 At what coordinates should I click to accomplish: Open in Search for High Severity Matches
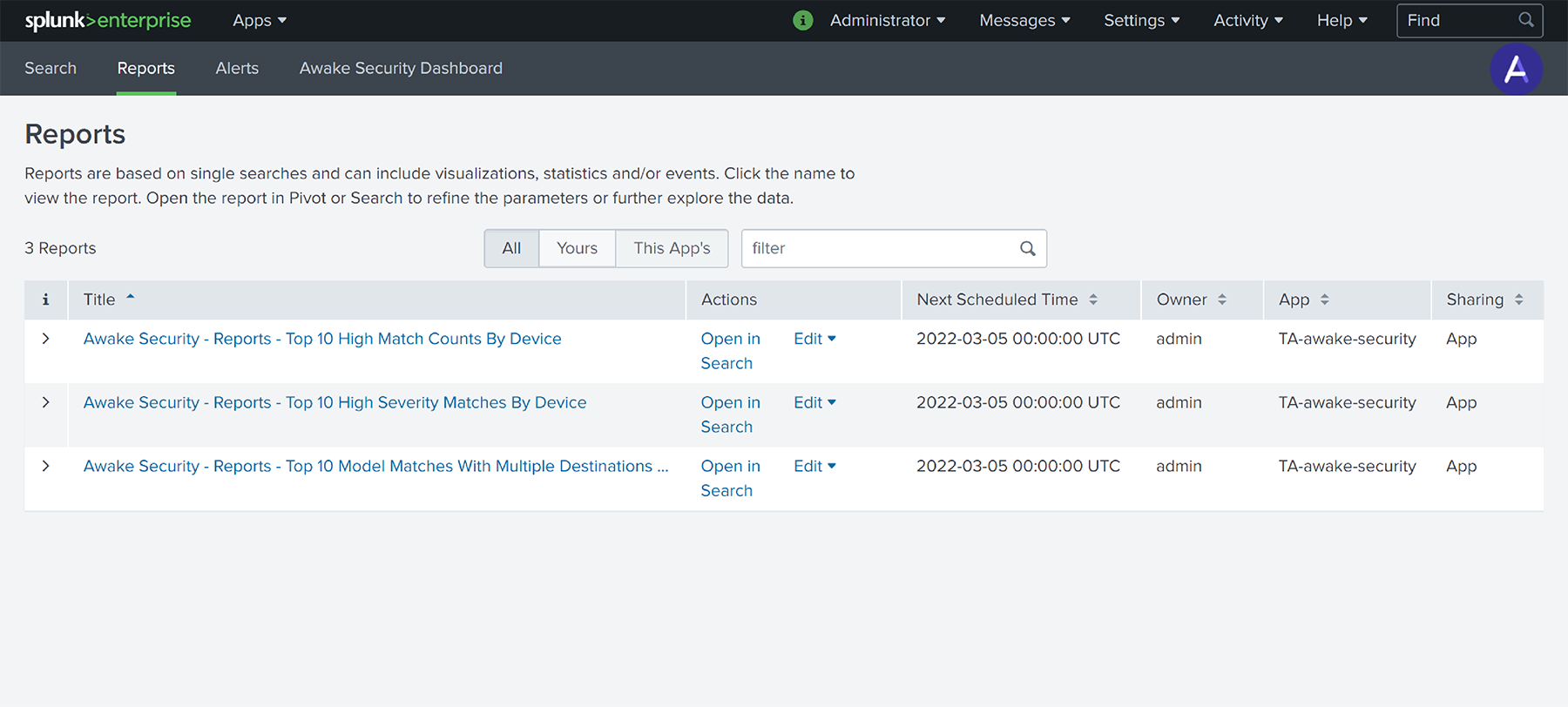(x=731, y=414)
